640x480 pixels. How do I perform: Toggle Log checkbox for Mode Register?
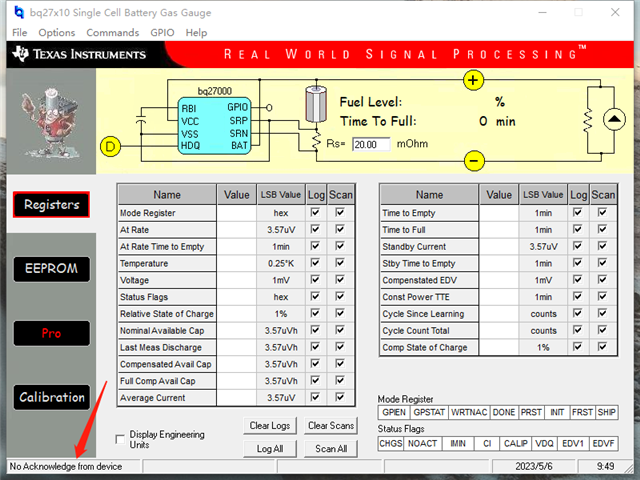tap(315, 212)
